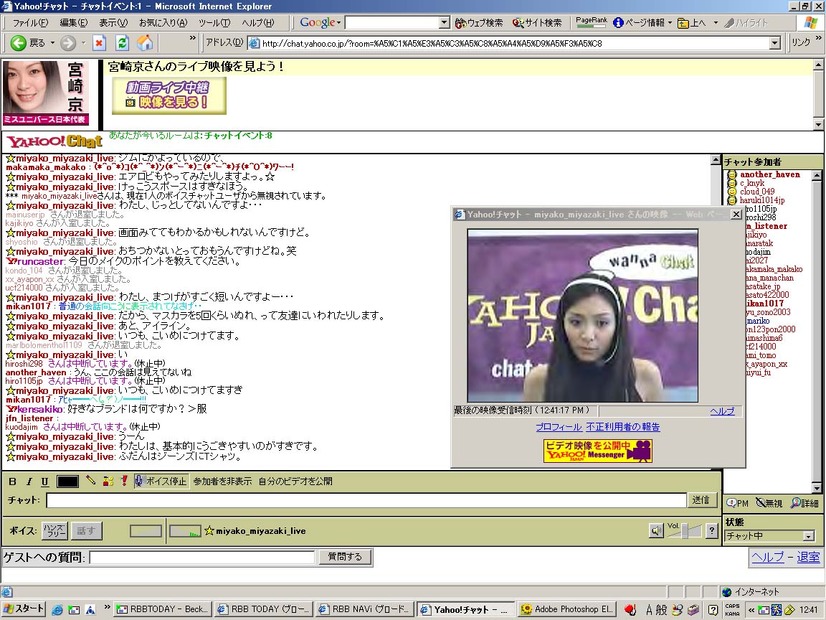Focus the チャット message input field
826x620 pixels.
[x=366, y=500]
